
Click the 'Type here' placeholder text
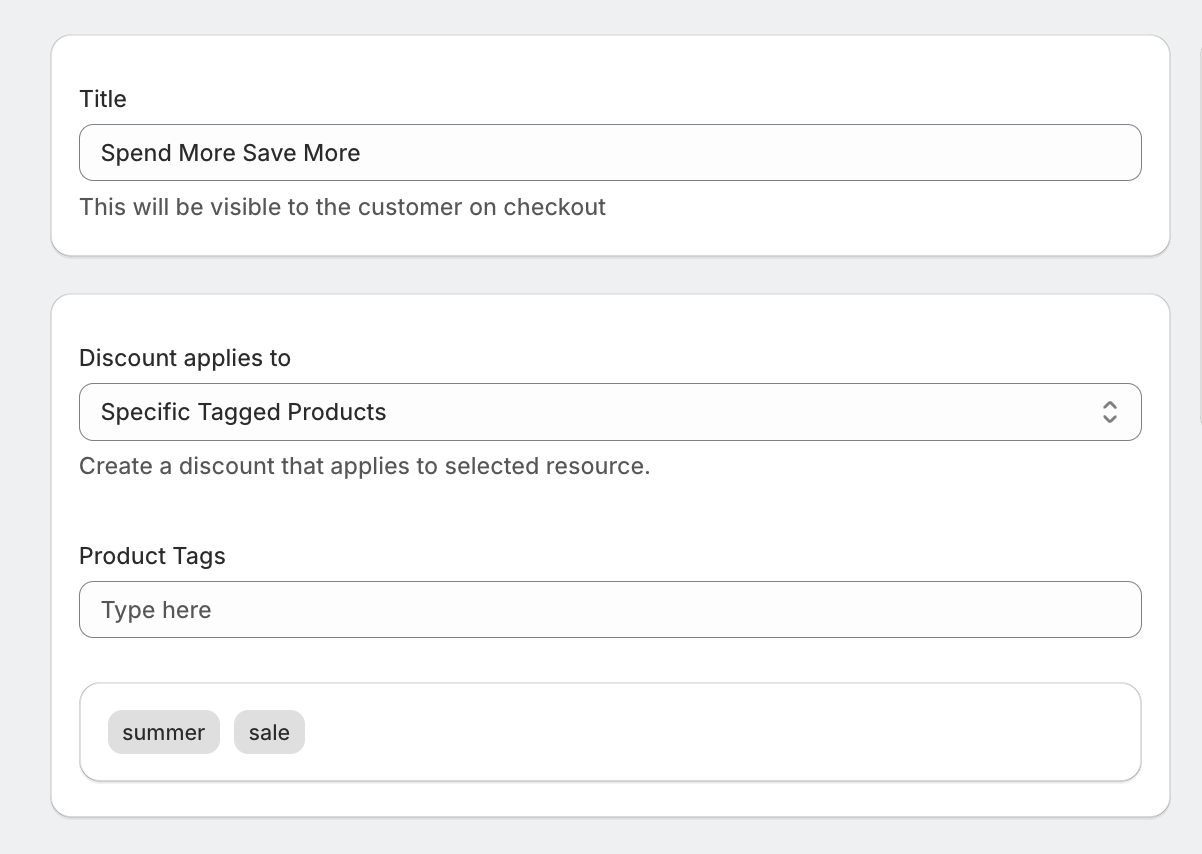pyautogui.click(x=156, y=610)
